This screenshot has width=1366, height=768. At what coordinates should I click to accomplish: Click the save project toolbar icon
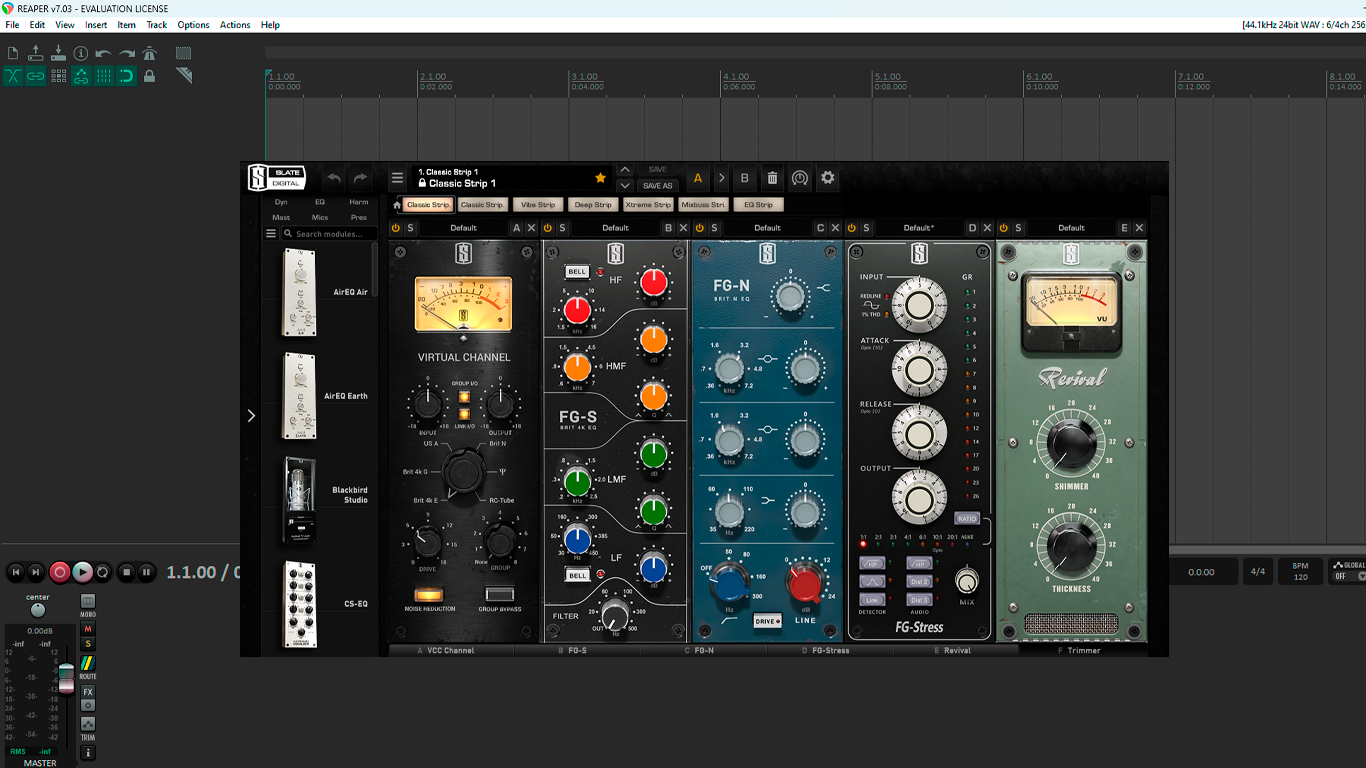click(58, 53)
